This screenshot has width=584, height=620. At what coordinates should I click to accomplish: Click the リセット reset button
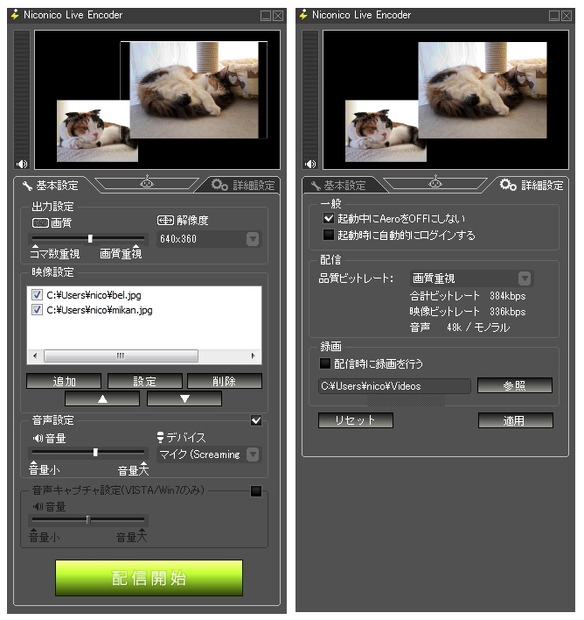click(x=355, y=420)
